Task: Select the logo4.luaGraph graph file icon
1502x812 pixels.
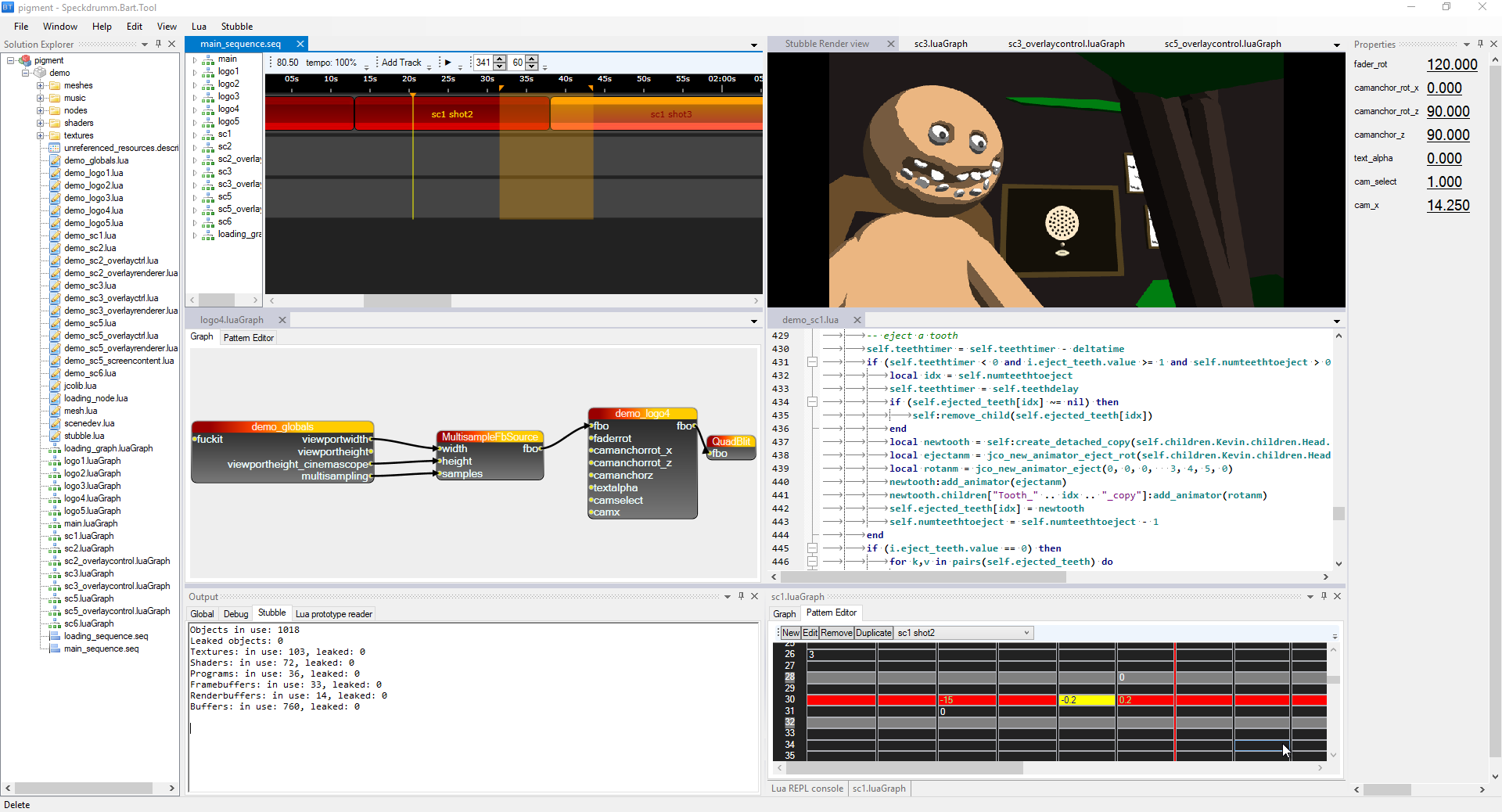Action: coord(55,498)
